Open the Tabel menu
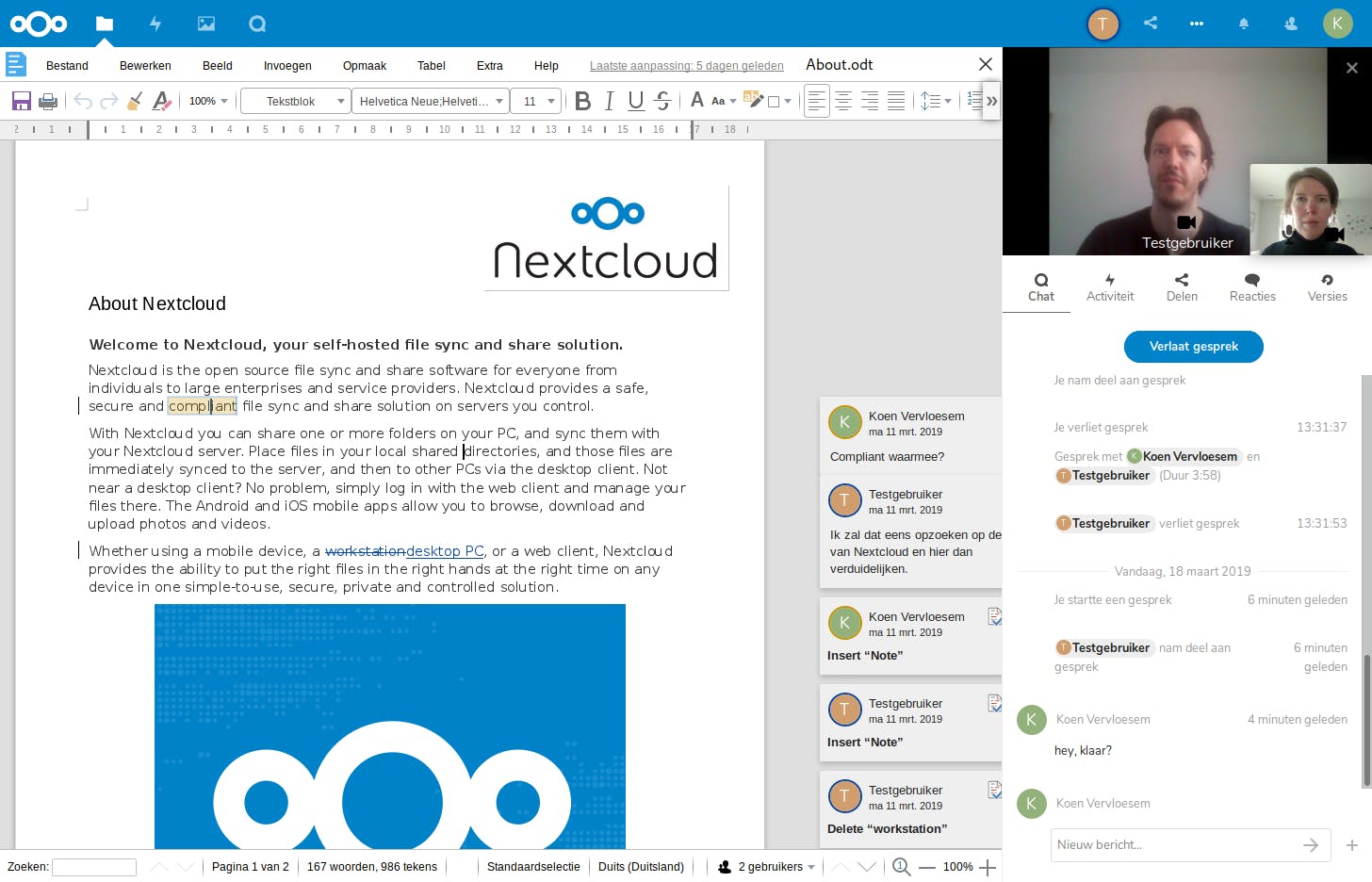 (432, 66)
